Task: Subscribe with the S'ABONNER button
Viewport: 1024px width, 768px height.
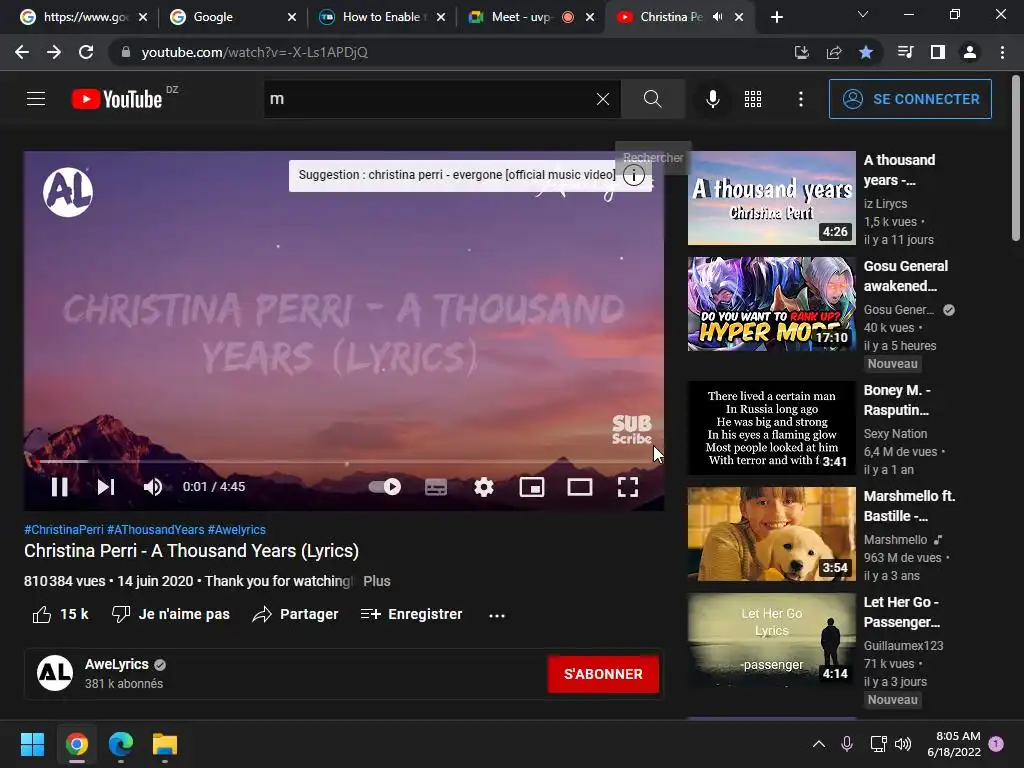Action: pyautogui.click(x=603, y=674)
